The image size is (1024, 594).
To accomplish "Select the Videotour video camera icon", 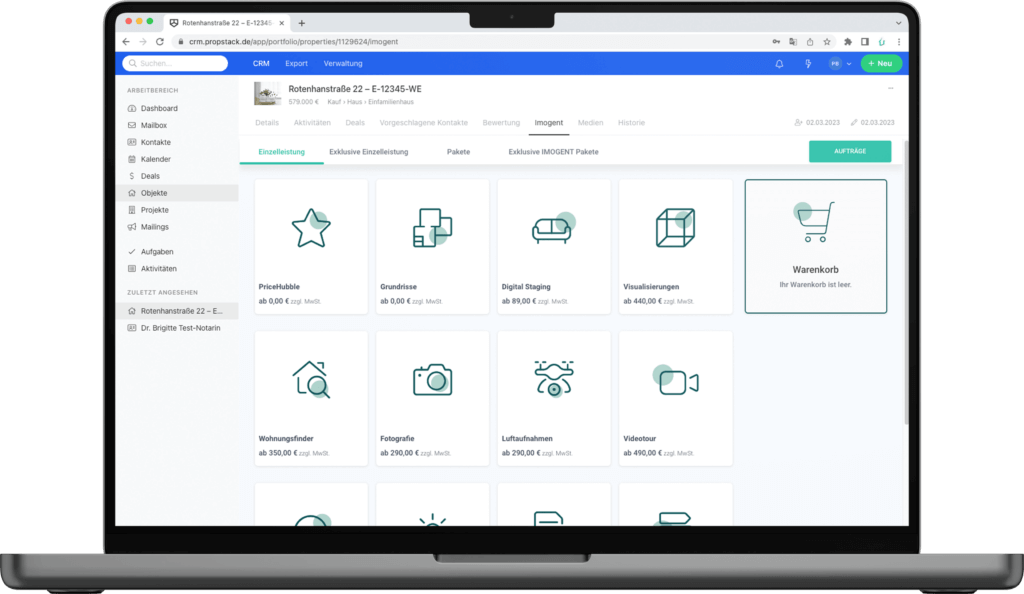I will (x=676, y=381).
